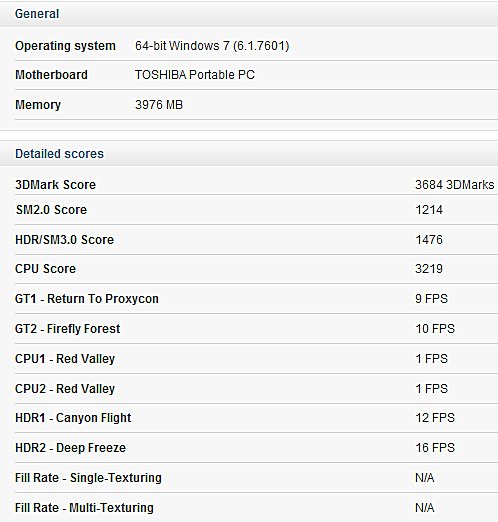Image resolution: width=498 pixels, height=522 pixels.
Task: Click the CPU2 - Red Valley label
Action: pyautogui.click(x=65, y=389)
